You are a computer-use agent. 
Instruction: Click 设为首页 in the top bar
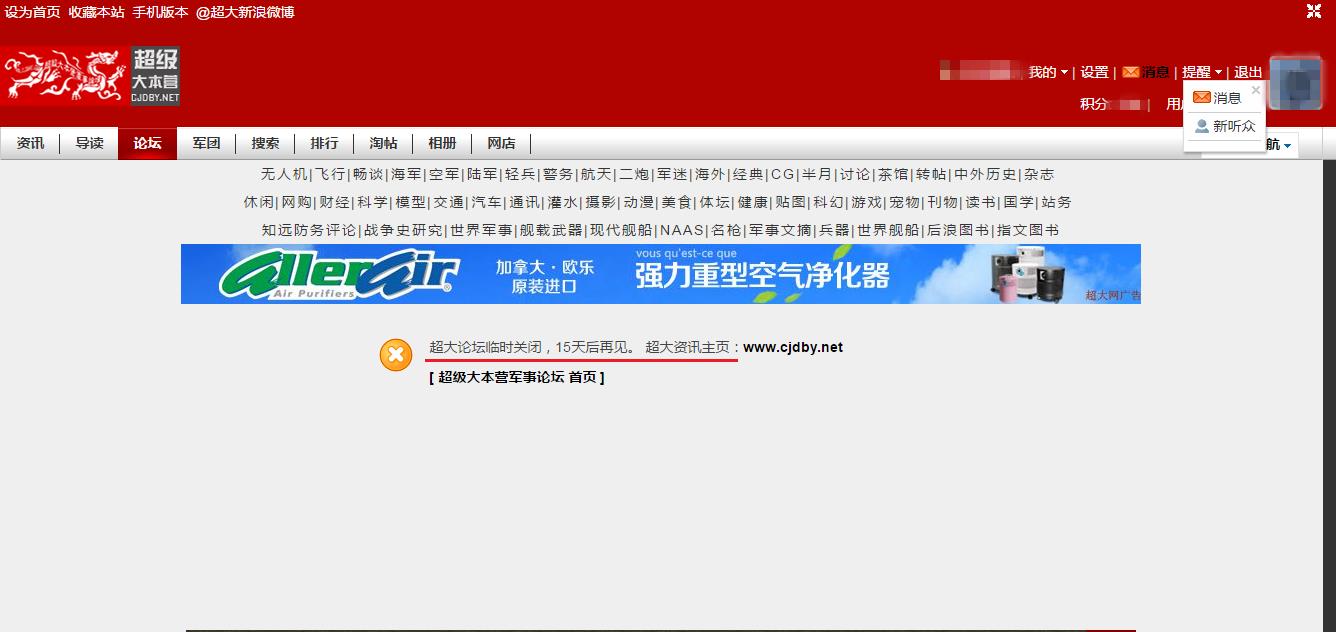click(33, 12)
